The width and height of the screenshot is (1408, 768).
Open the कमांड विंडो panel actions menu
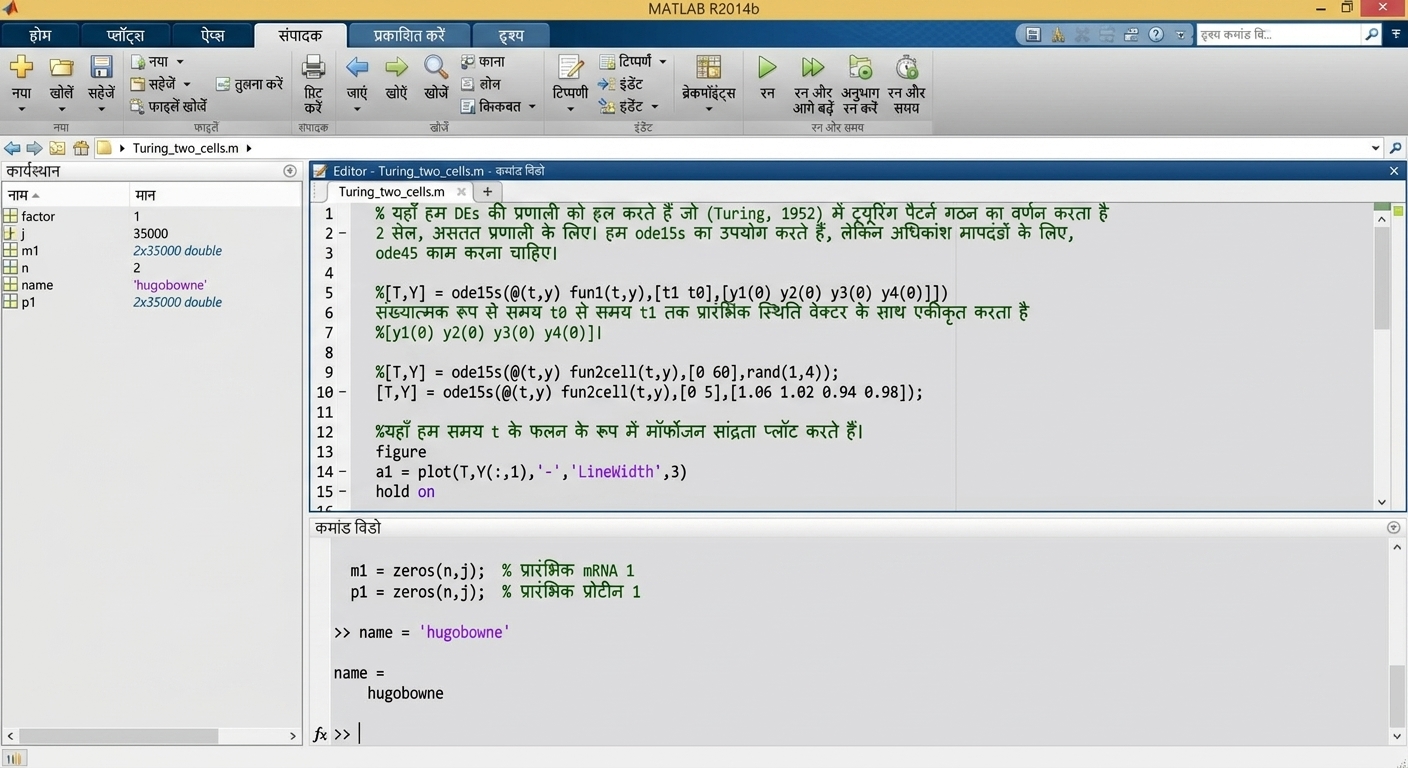point(1394,527)
